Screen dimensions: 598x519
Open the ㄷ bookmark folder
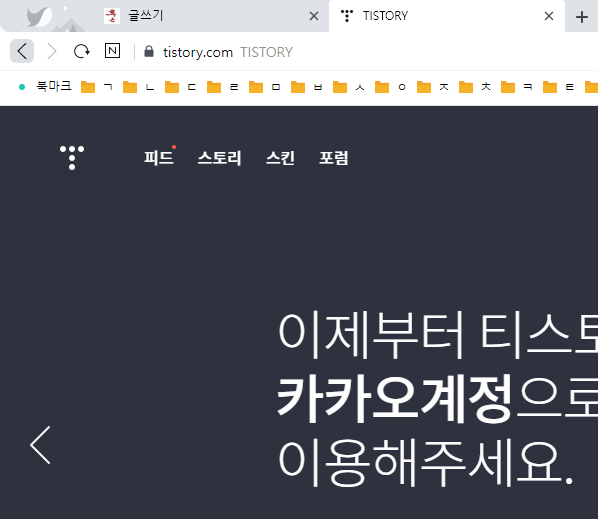[x=181, y=87]
